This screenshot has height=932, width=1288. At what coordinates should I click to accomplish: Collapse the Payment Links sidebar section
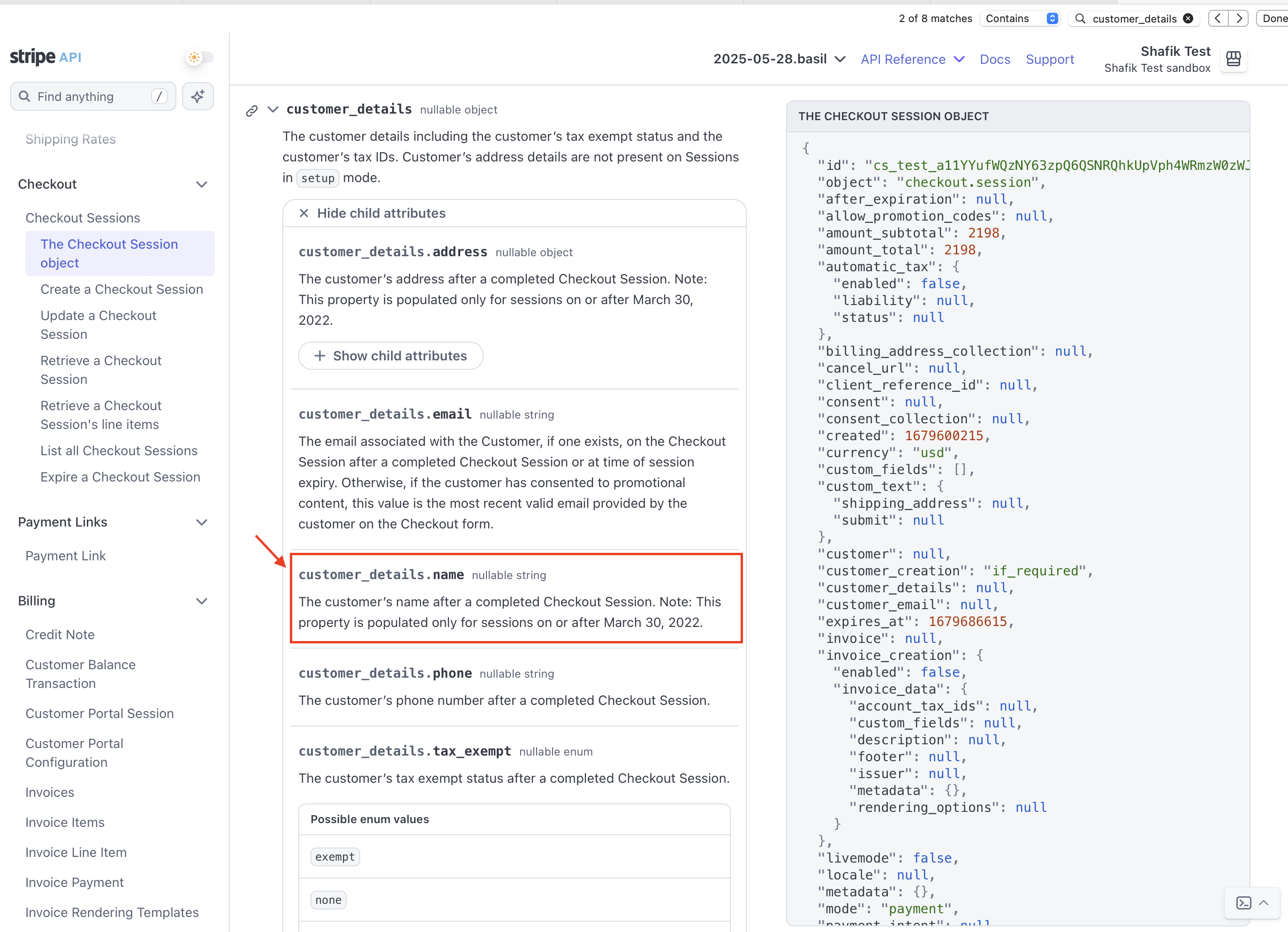pyautogui.click(x=201, y=522)
